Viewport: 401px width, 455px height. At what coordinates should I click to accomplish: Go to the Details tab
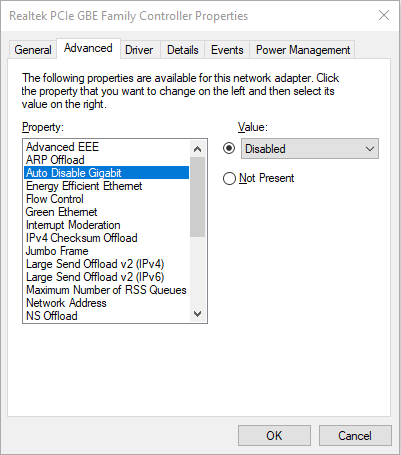(x=183, y=50)
